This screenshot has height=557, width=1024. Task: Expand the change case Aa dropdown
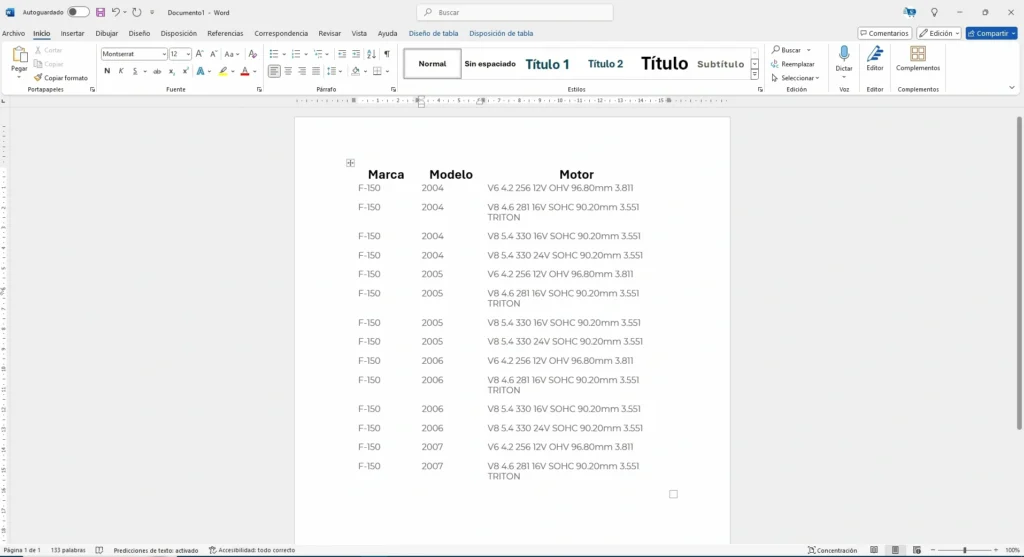[238, 54]
